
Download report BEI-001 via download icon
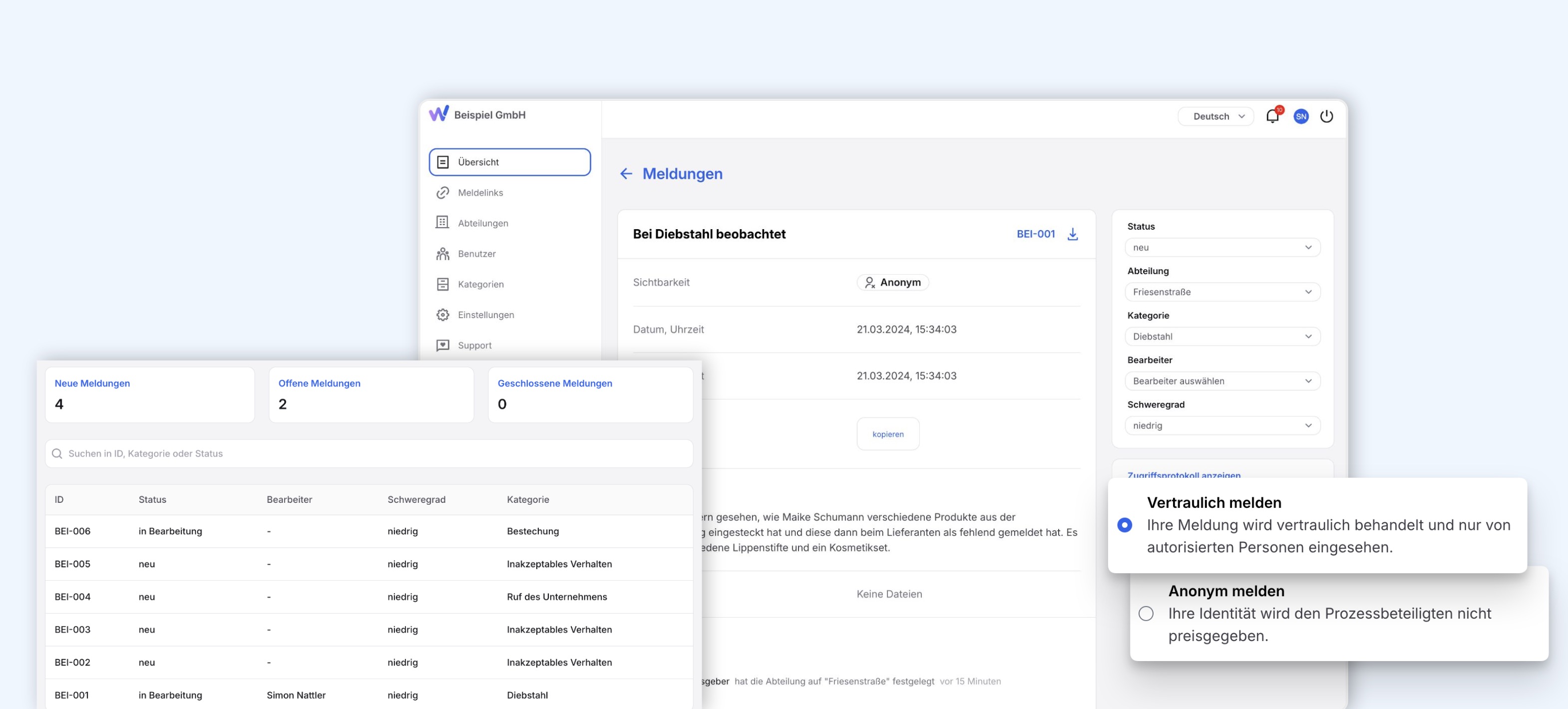pos(1073,234)
